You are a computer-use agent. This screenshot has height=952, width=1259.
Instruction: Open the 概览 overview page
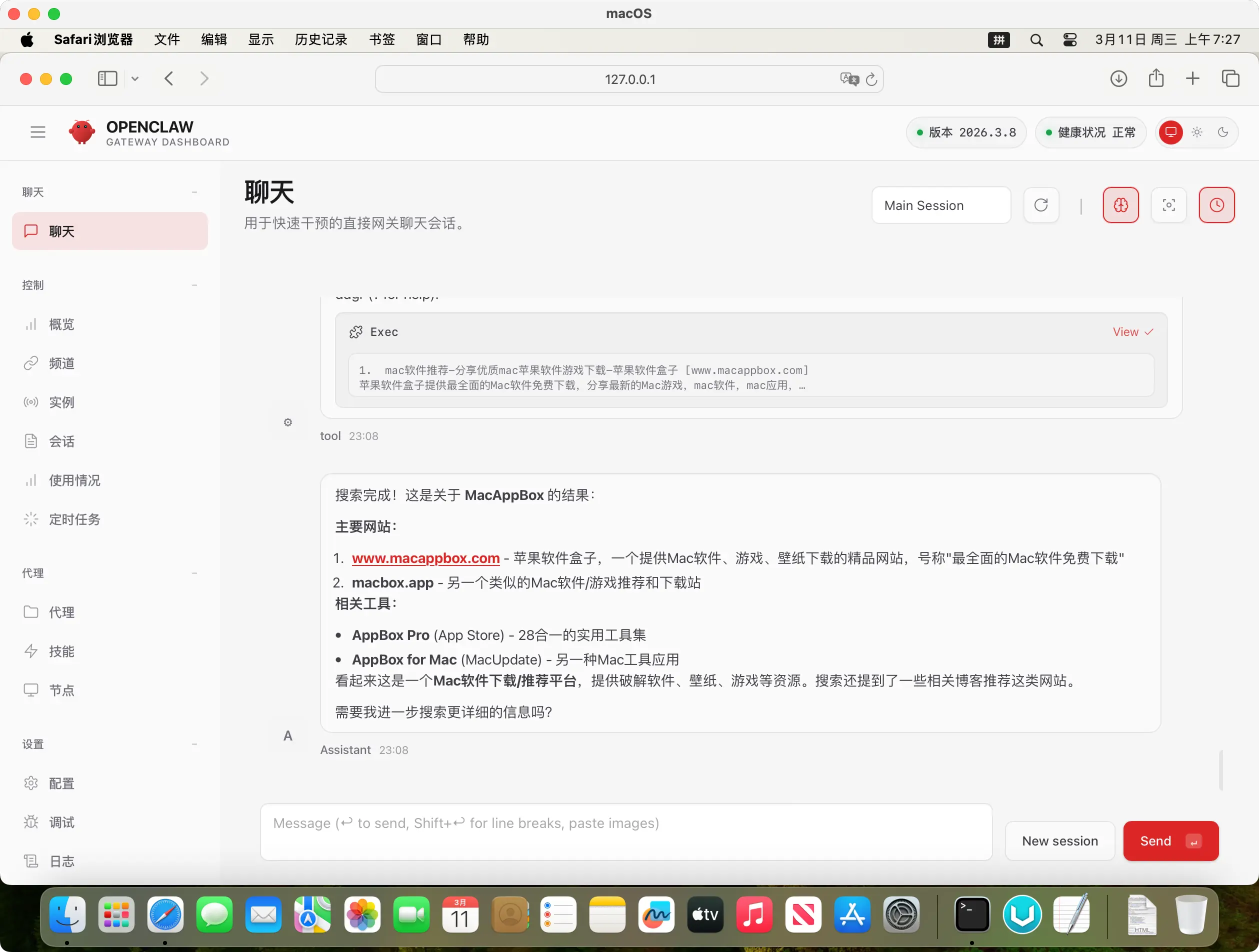tap(110, 324)
